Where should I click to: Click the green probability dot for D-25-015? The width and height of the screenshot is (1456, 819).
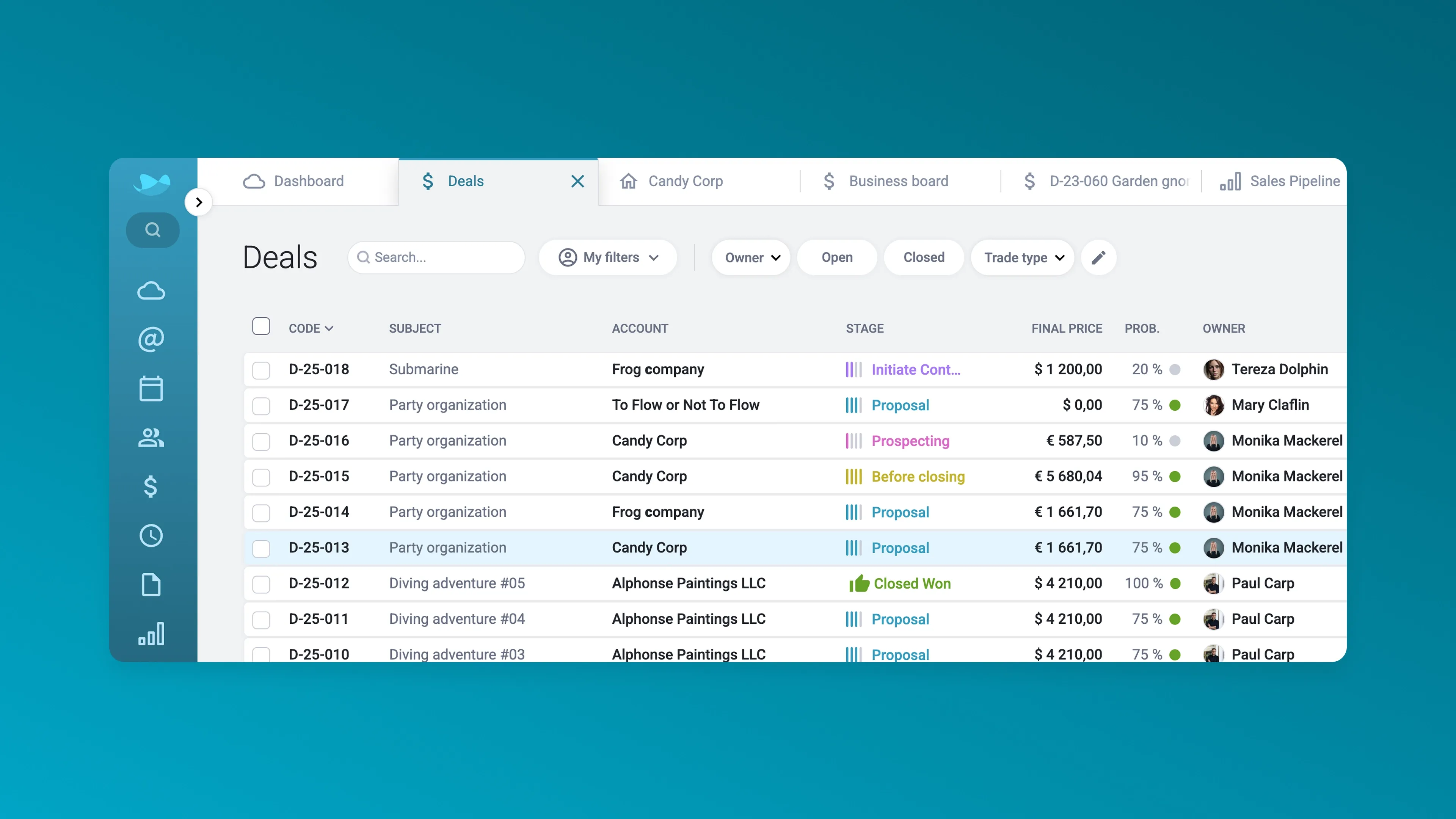tap(1175, 477)
